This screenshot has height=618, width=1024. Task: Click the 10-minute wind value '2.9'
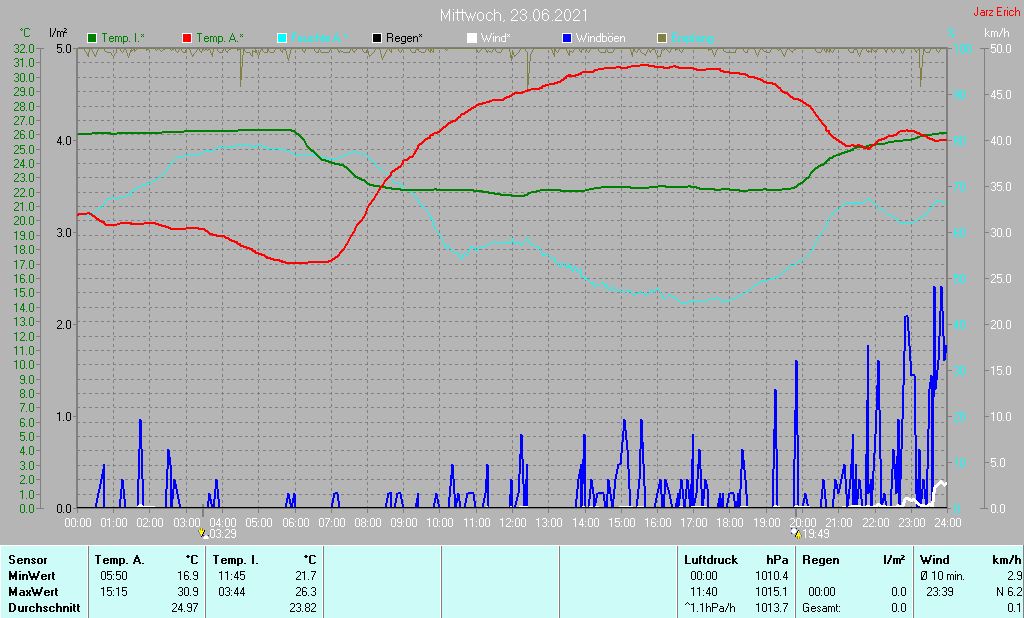click(x=1014, y=576)
